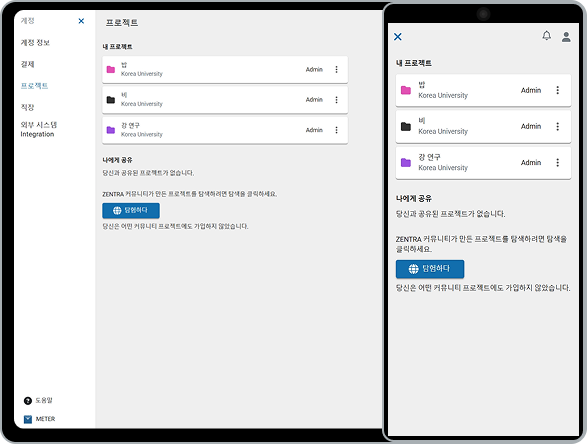Click the pink folder icon in tablet list

(111, 70)
